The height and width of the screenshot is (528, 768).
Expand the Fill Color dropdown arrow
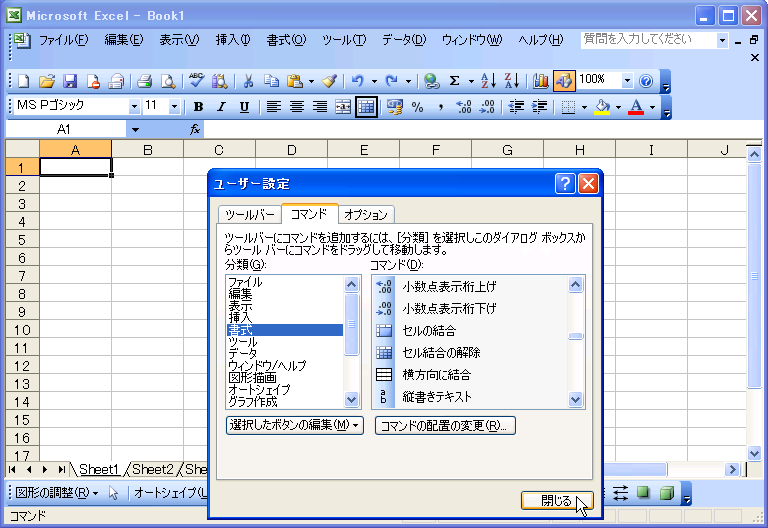click(619, 107)
